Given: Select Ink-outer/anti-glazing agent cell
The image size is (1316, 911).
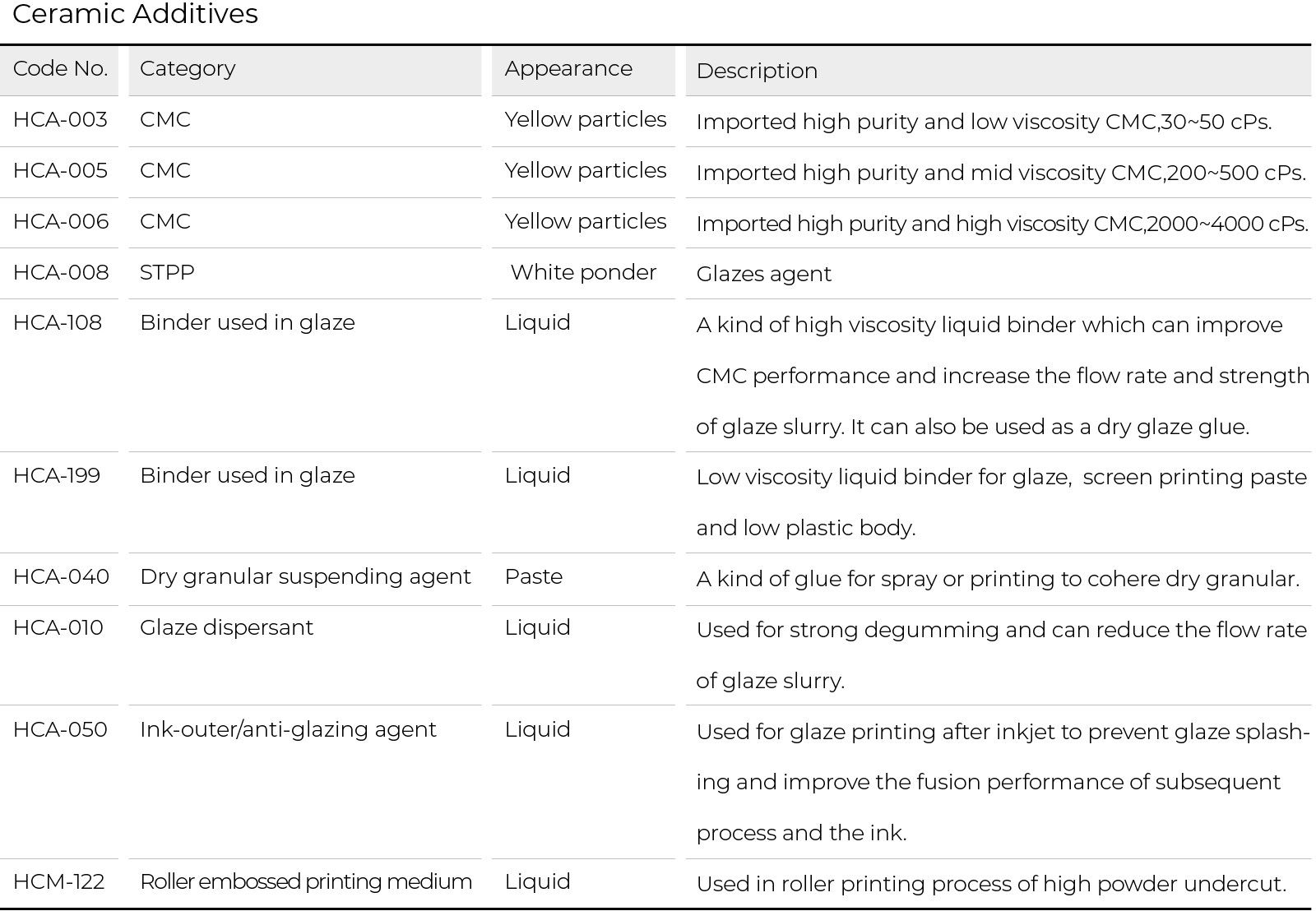Looking at the screenshot, I should pos(288,730).
